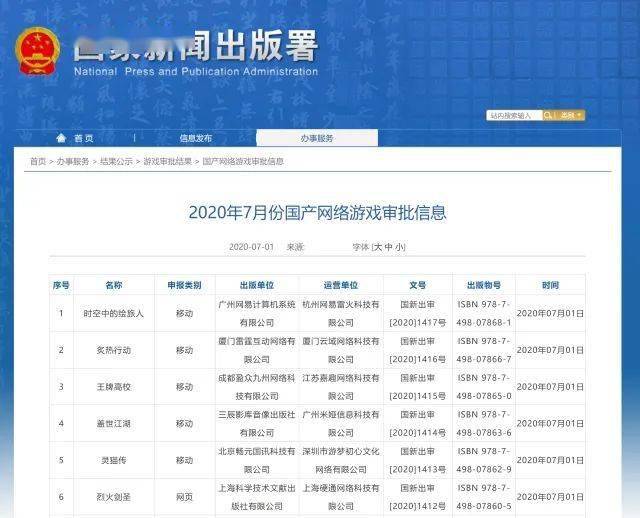640x518 pixels.
Task: Click 国产网络游戏审批信息 breadcrumb link
Action: click(x=243, y=161)
